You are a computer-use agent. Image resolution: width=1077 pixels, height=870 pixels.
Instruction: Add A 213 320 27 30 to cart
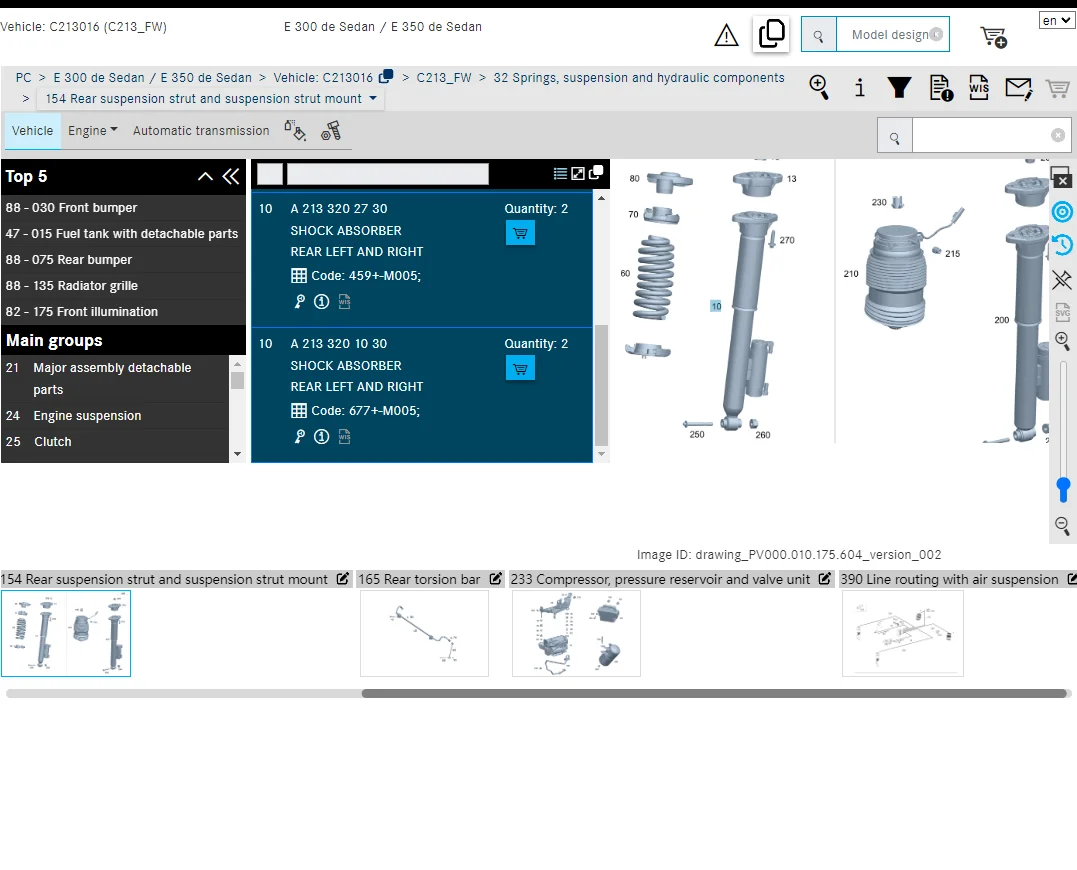pyautogui.click(x=520, y=233)
